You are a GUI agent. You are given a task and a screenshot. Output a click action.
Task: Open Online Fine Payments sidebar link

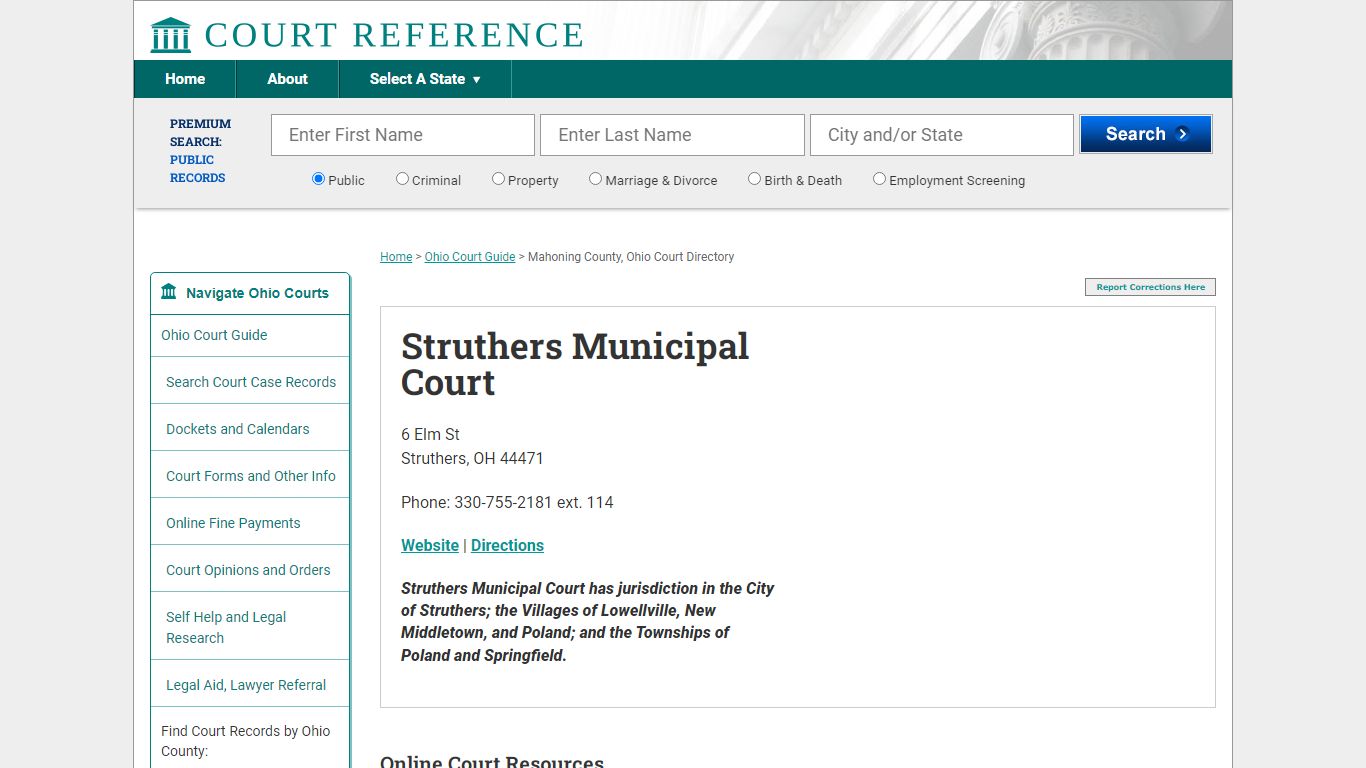[233, 523]
